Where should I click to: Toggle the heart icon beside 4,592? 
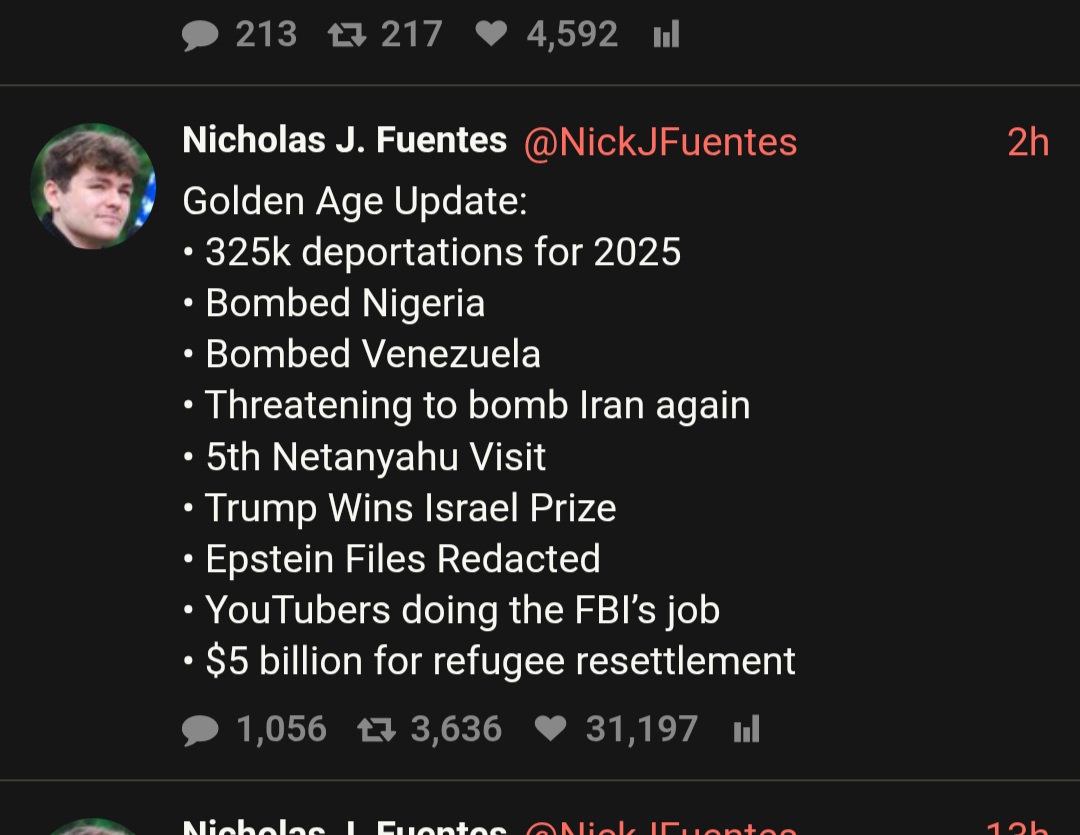coord(491,35)
